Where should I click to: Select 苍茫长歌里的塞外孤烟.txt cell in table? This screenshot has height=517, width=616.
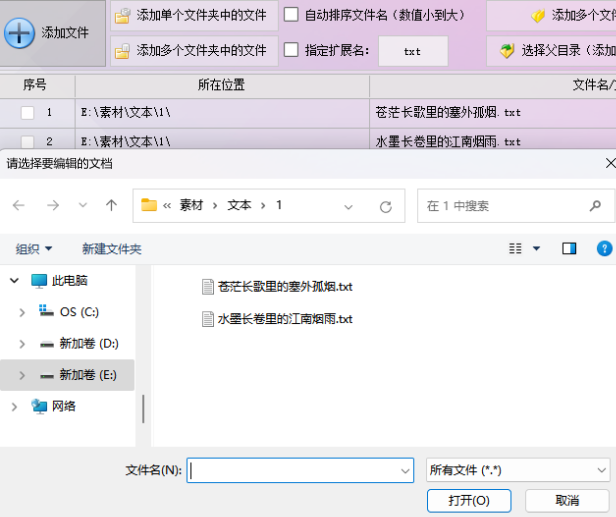click(493, 113)
